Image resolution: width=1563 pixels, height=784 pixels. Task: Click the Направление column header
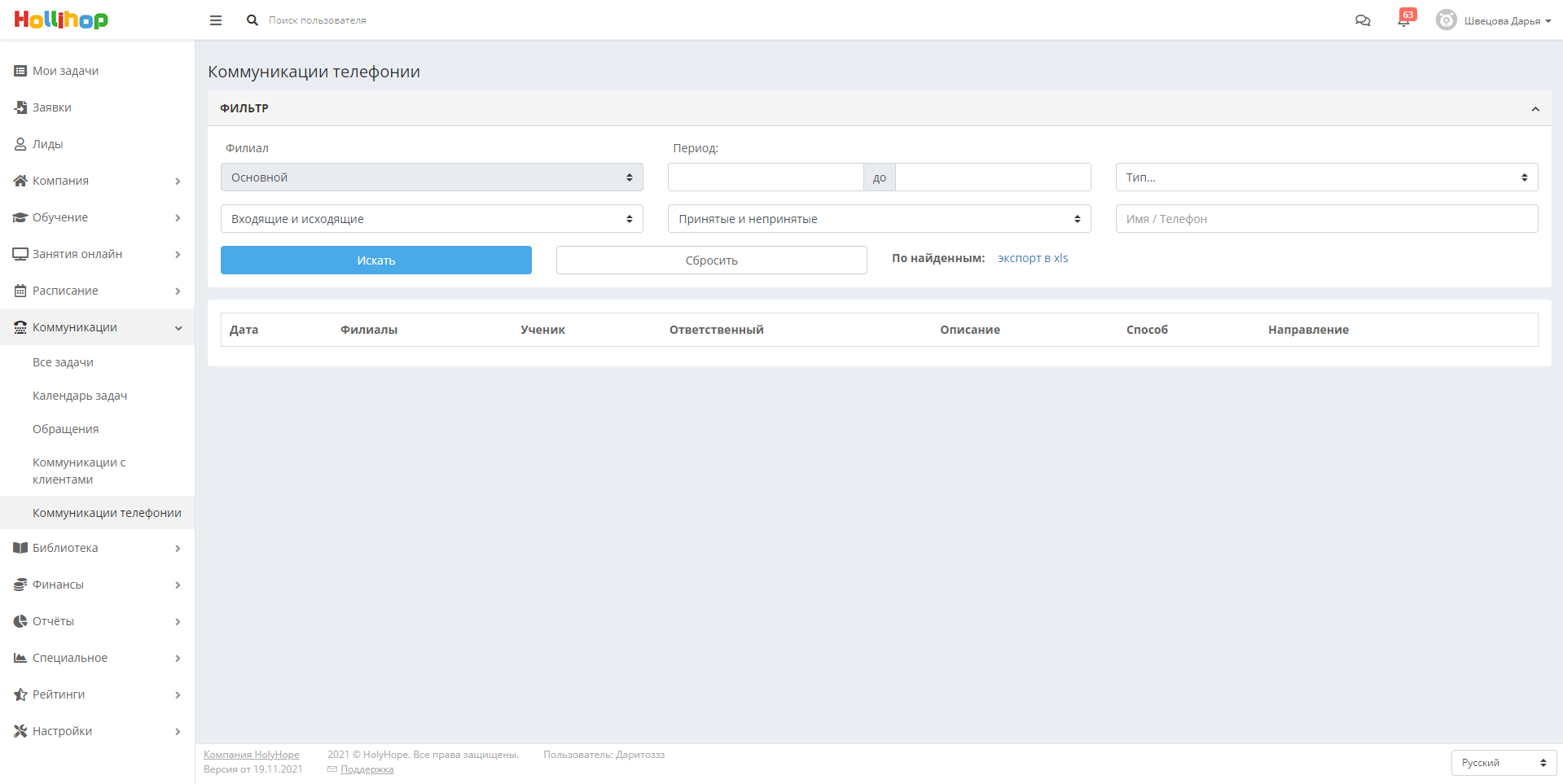1308,330
